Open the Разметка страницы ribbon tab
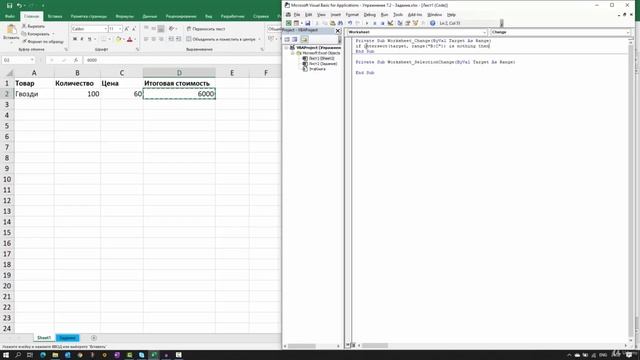Image resolution: width=640 pixels, height=360 pixels. click(x=89, y=16)
